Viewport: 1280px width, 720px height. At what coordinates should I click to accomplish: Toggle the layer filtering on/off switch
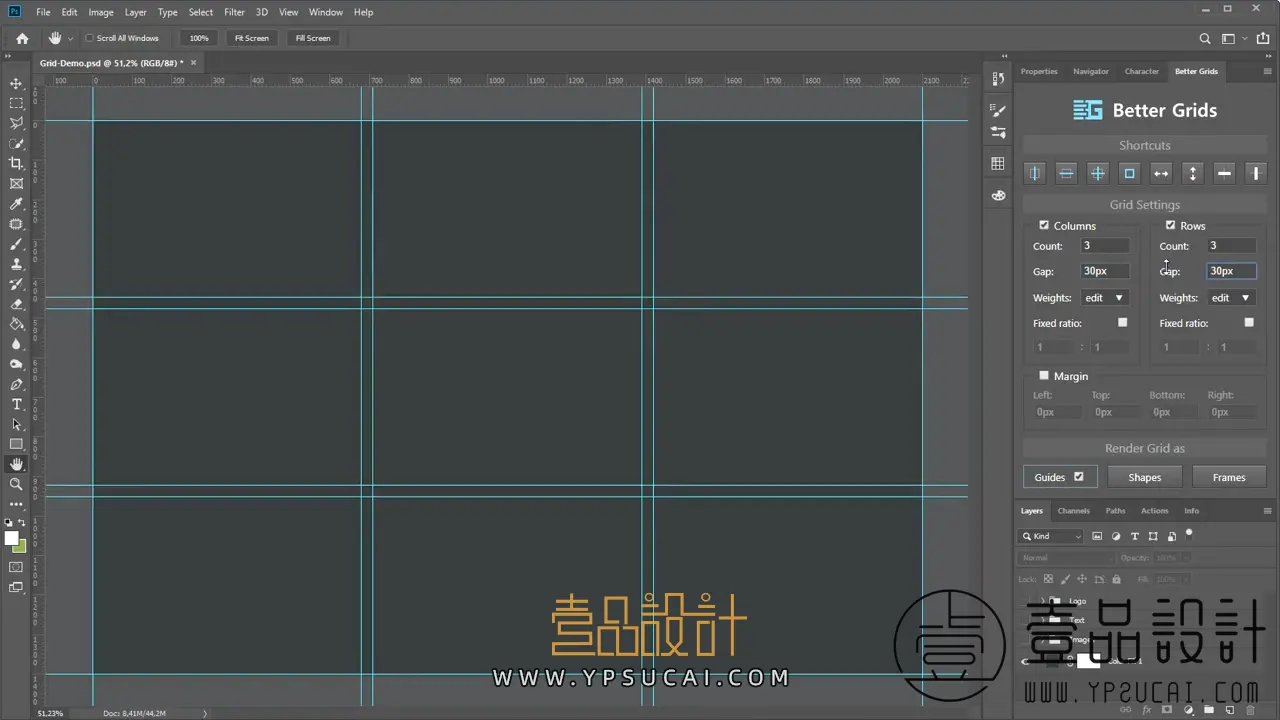click(1189, 535)
